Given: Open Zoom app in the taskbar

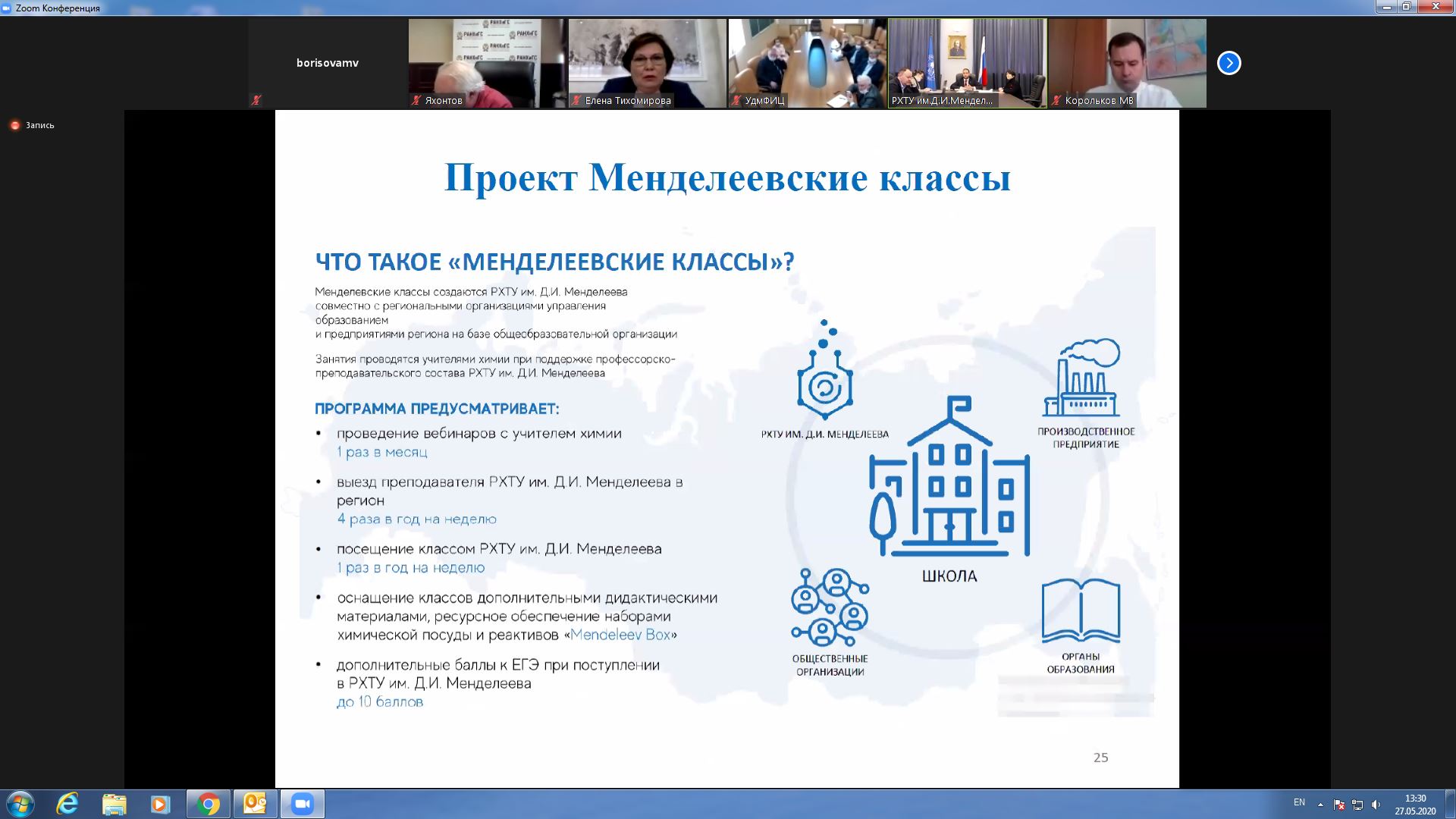Looking at the screenshot, I should [302, 804].
